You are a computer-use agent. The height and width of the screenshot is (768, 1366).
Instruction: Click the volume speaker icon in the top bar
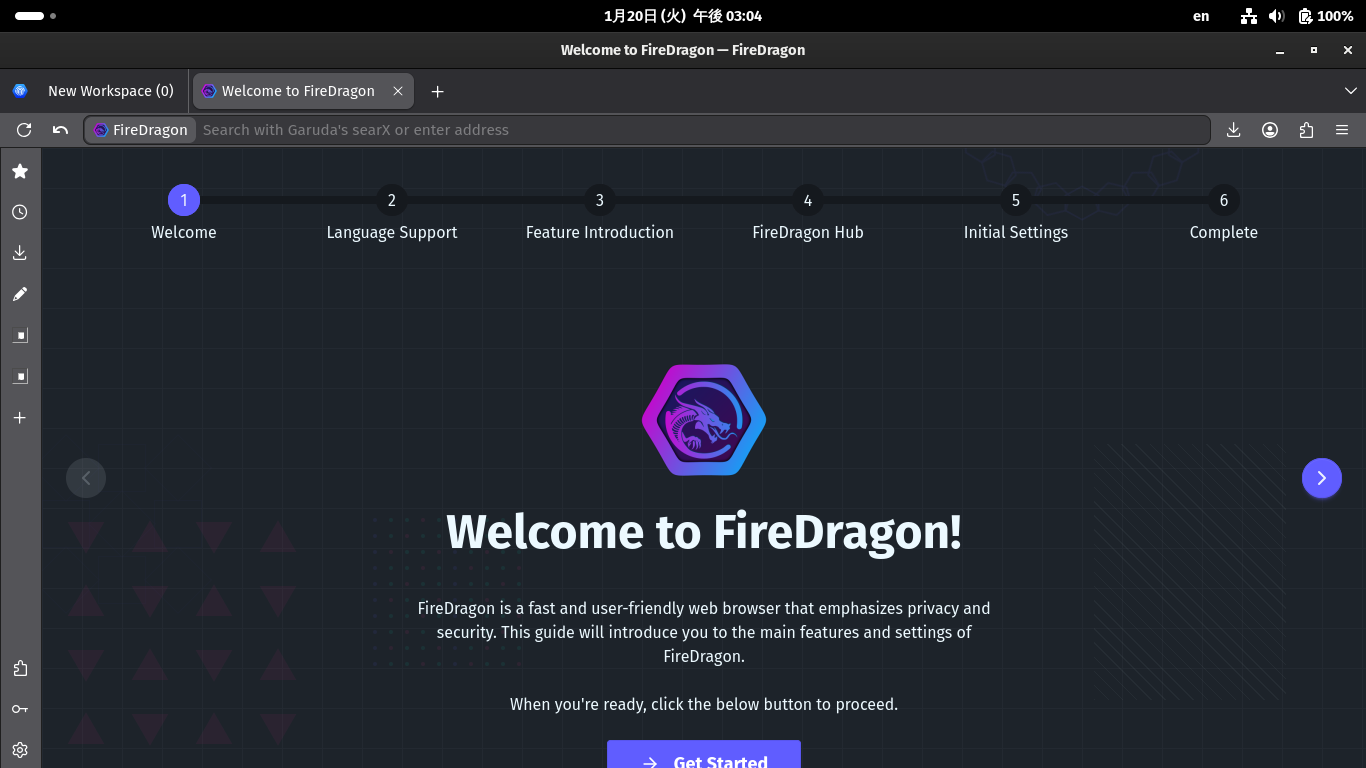pos(1276,16)
